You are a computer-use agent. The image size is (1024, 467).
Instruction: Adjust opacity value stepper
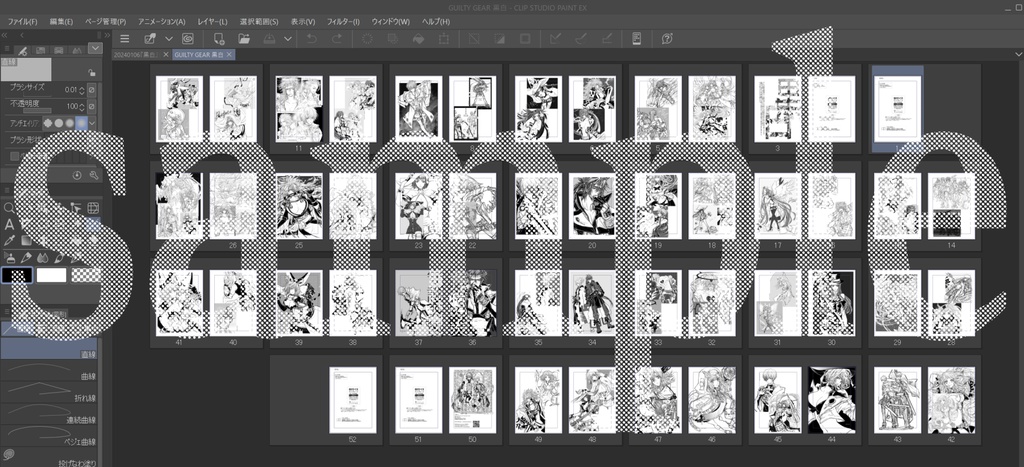click(82, 106)
